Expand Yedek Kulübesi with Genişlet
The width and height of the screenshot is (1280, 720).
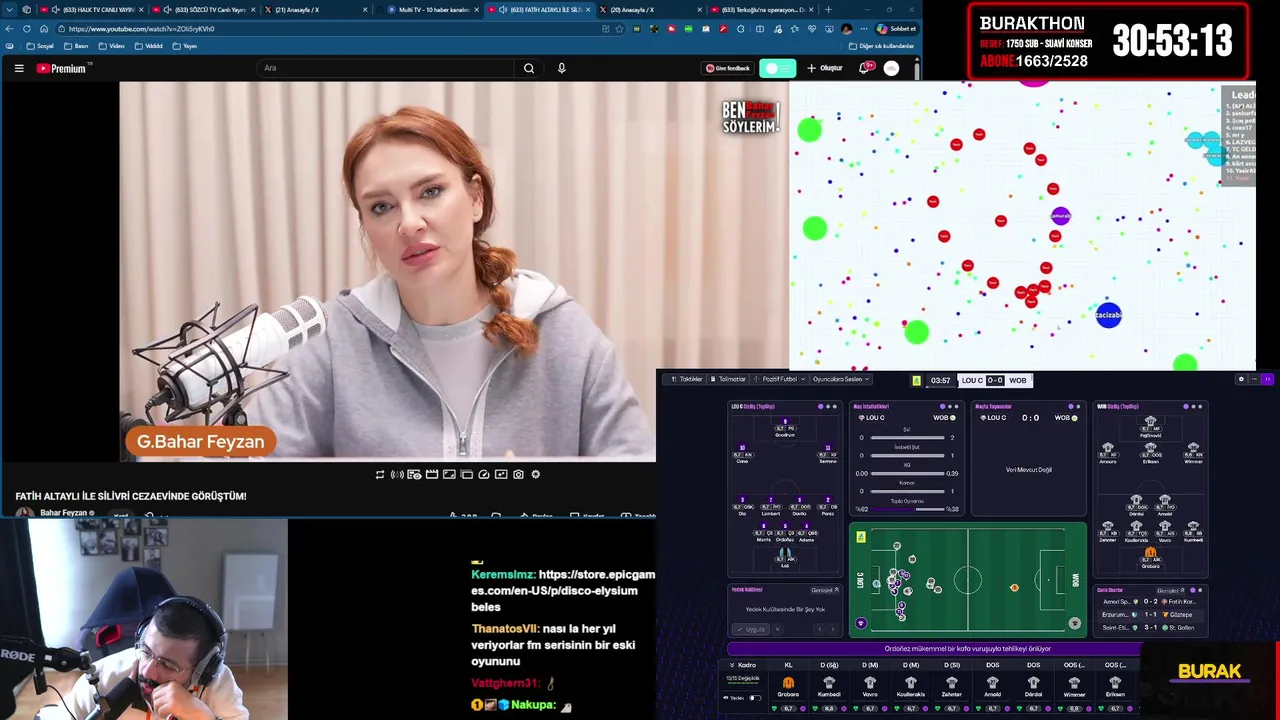[x=823, y=590]
